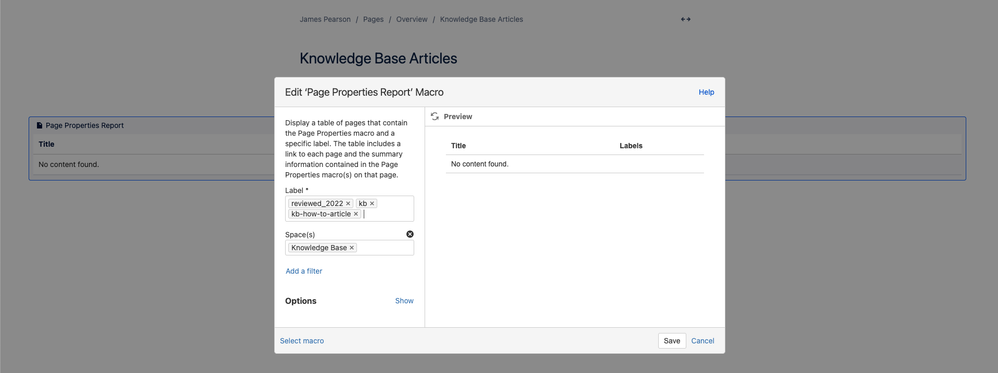Clear the Space(s) filter with black X icon
This screenshot has height=373, width=998.
click(x=410, y=234)
